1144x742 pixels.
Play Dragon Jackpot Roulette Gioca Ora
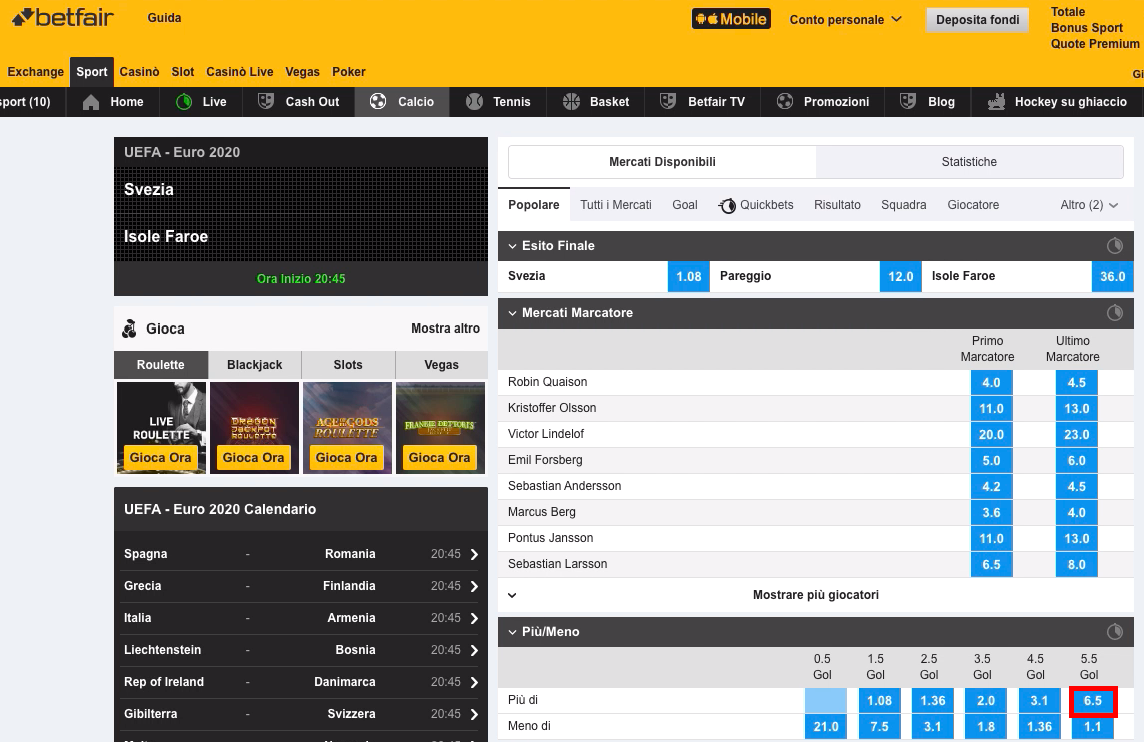pos(253,457)
